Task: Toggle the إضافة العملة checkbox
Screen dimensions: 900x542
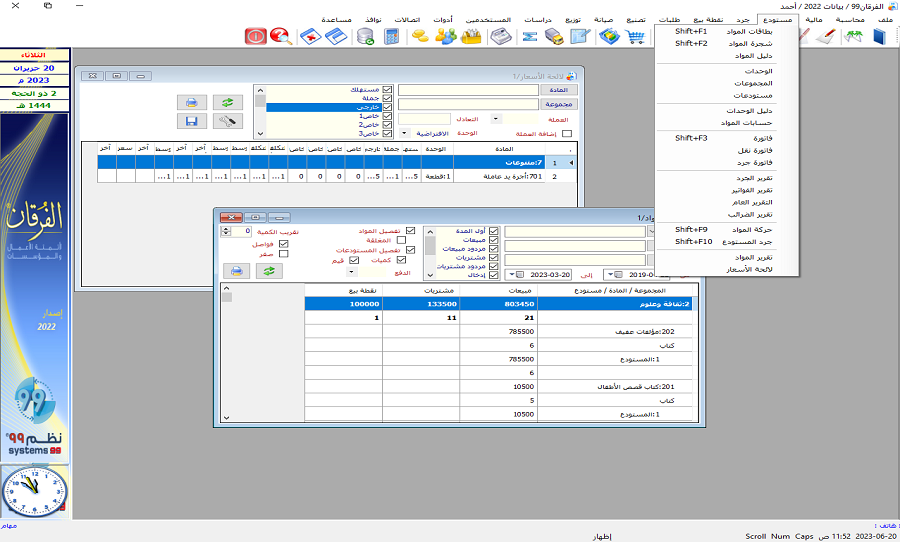Action: point(567,133)
